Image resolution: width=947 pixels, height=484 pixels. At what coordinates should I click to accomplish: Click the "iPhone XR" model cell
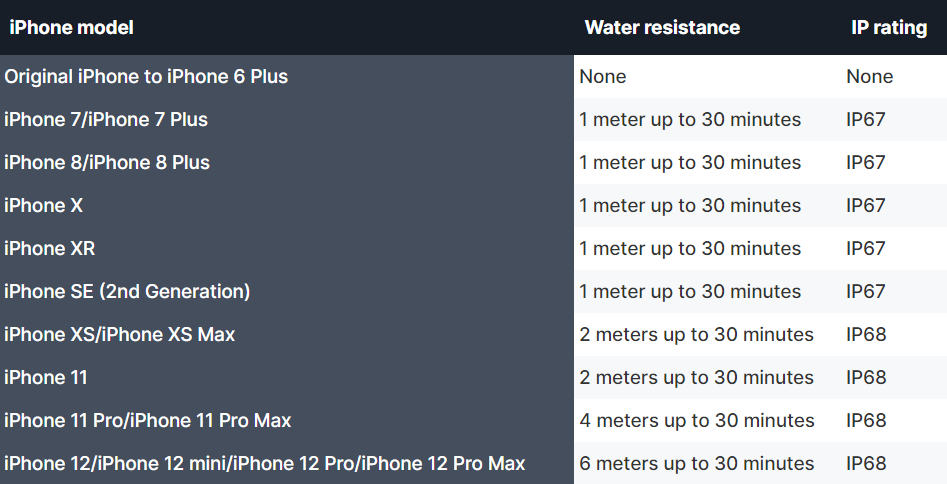[x=50, y=249]
